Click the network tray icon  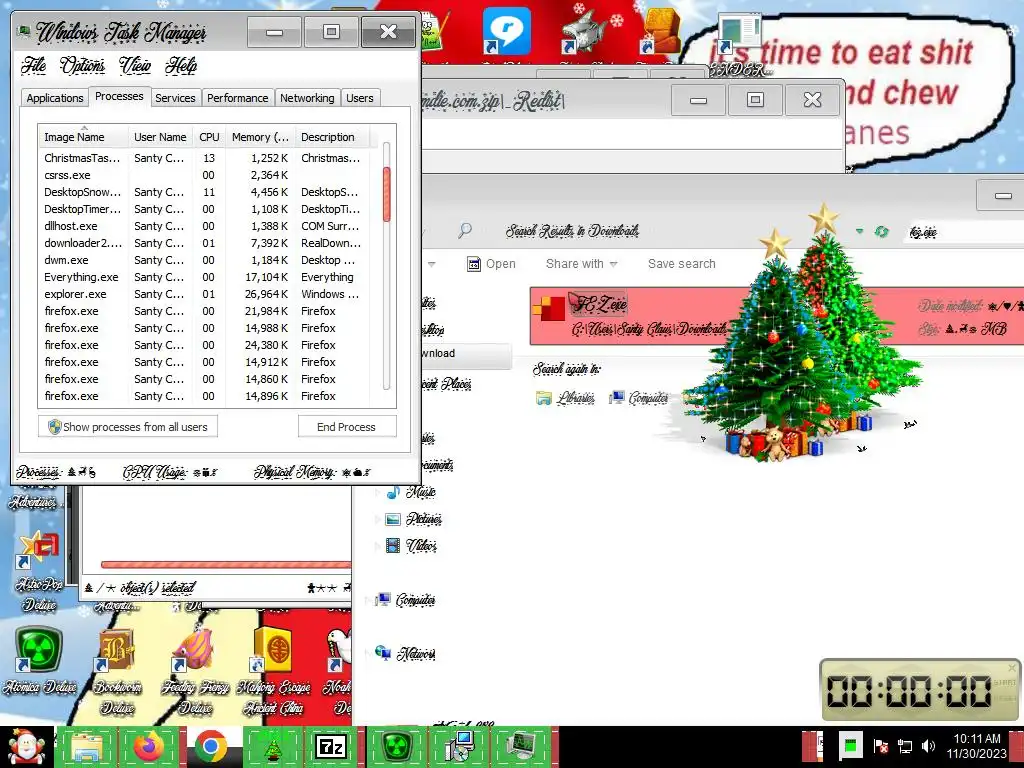pos(904,746)
